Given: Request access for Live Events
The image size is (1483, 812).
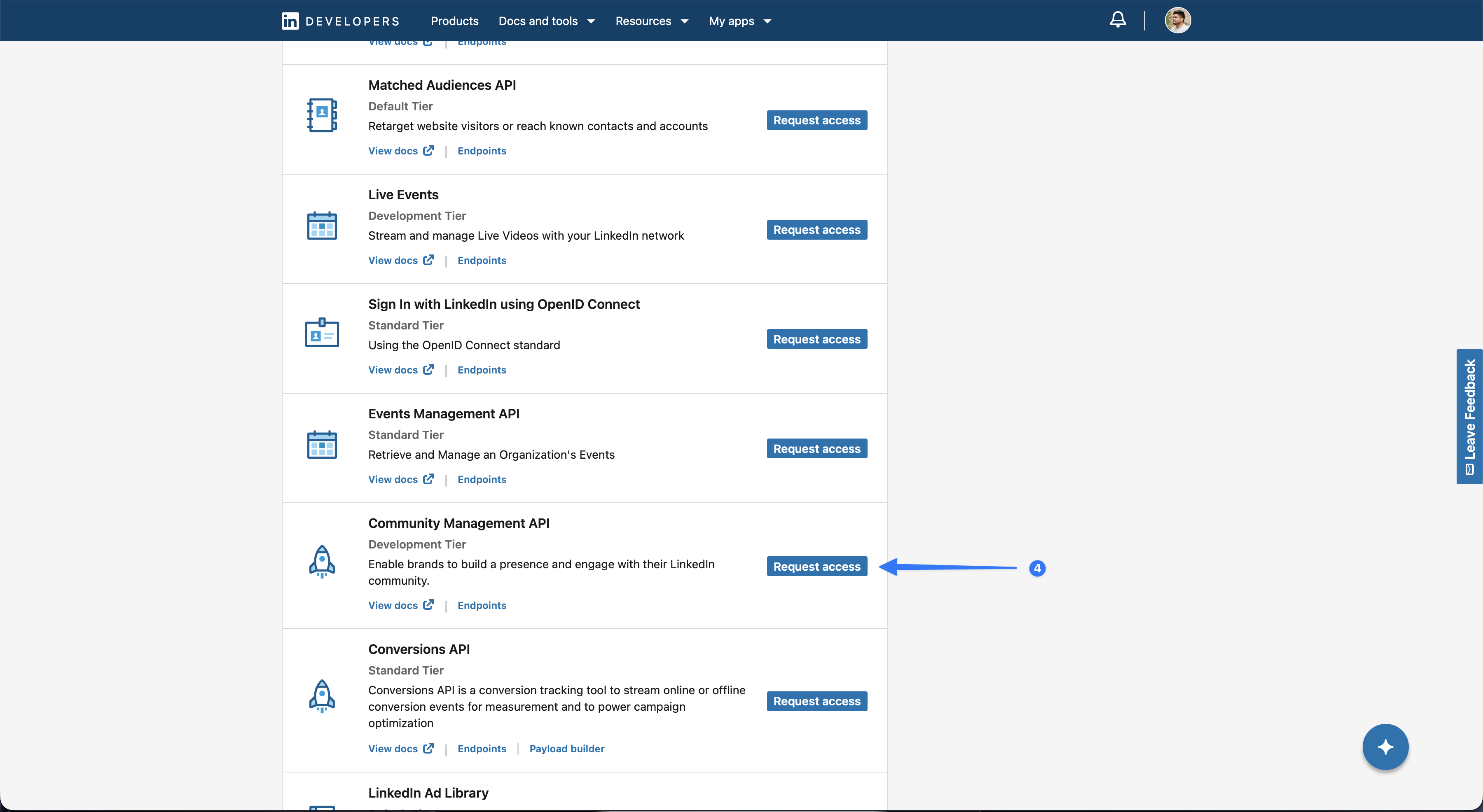Looking at the screenshot, I should tap(816, 230).
